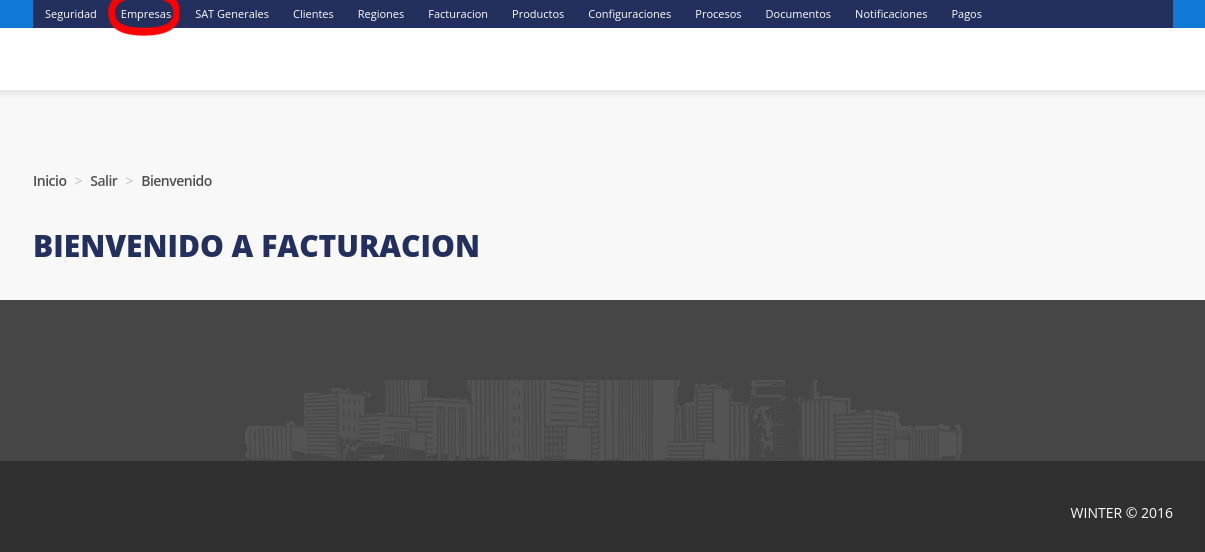Choose Productos from the top navigation
Viewport: 1205px width, 552px height.
537,14
